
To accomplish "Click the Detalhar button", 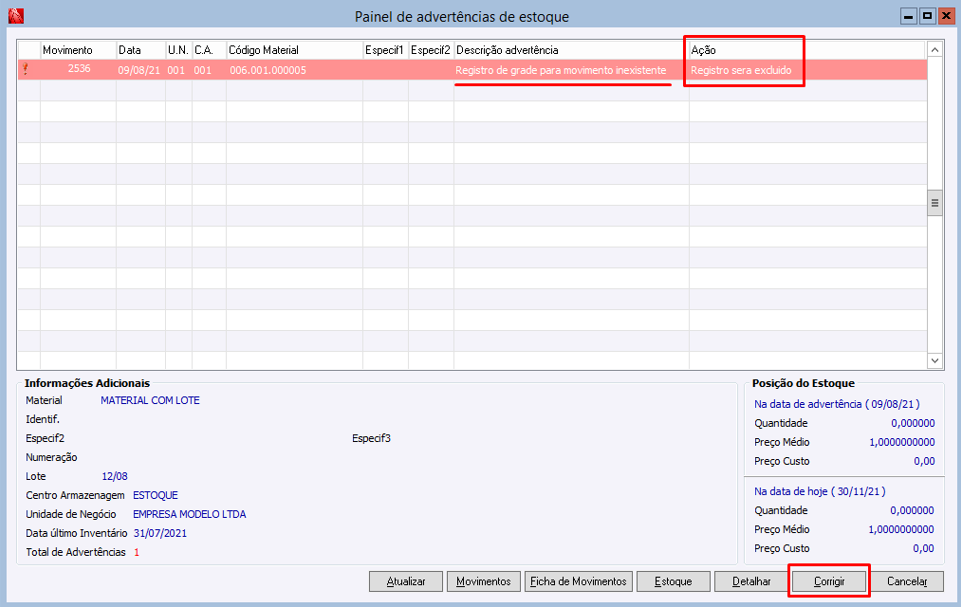I will click(751, 581).
